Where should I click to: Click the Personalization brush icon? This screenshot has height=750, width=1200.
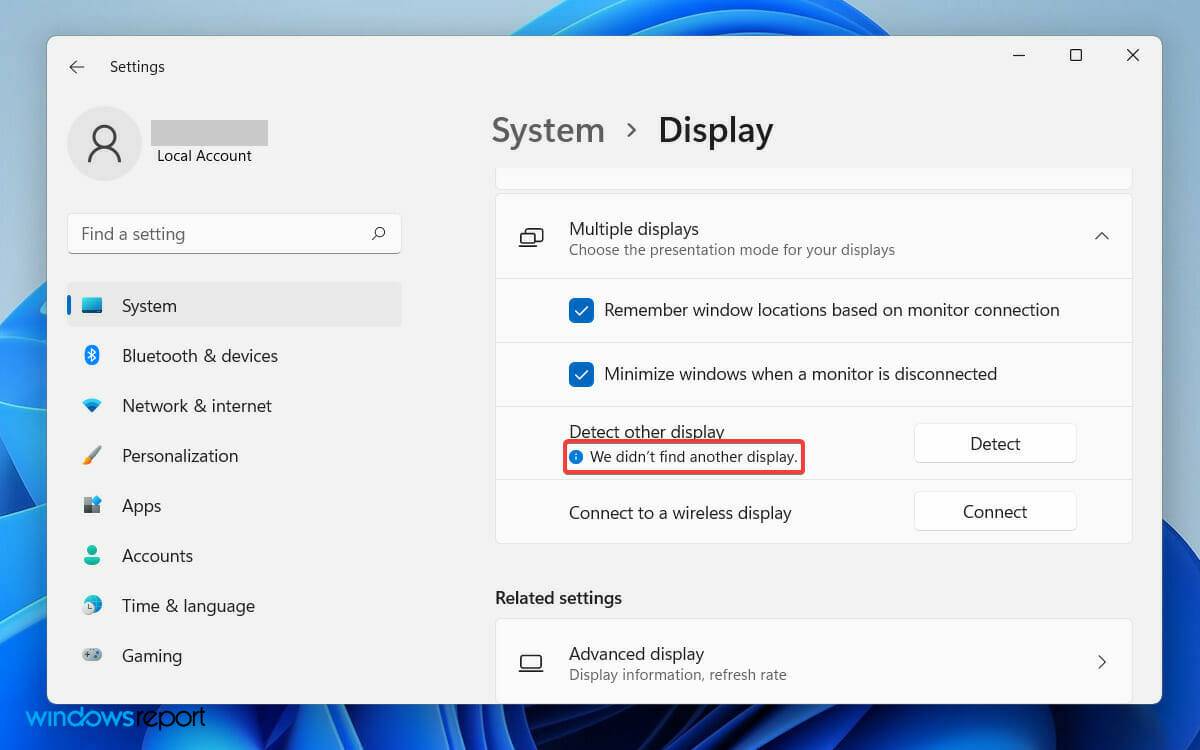click(x=91, y=455)
